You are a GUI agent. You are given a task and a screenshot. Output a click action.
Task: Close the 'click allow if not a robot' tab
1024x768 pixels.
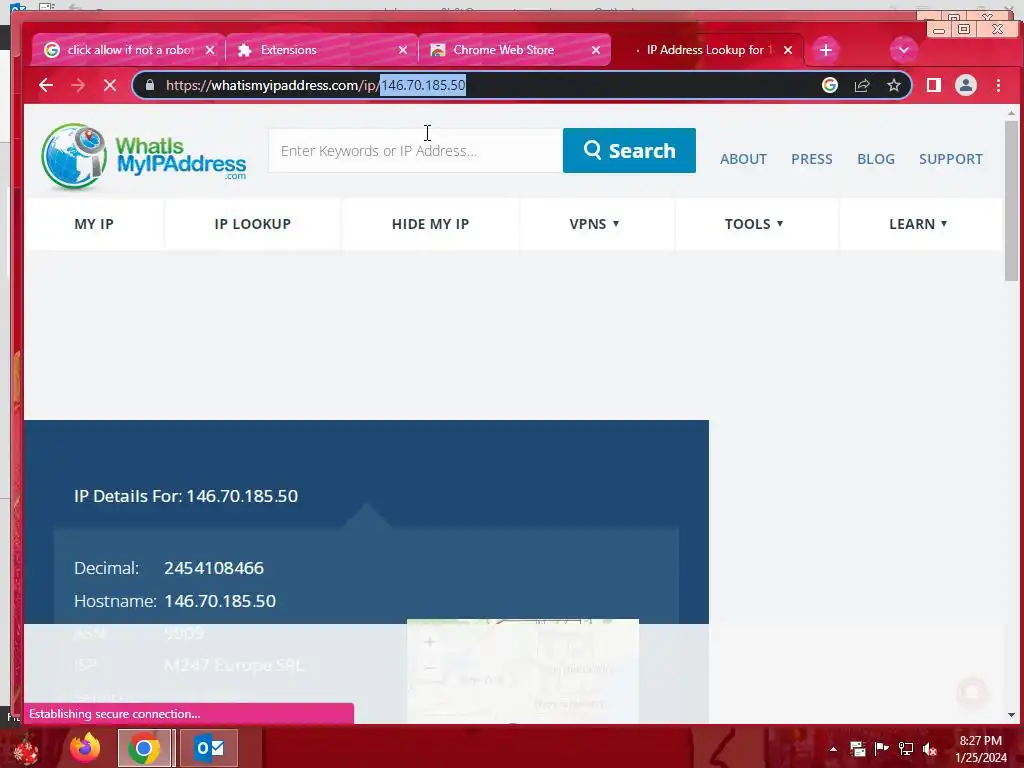210,50
